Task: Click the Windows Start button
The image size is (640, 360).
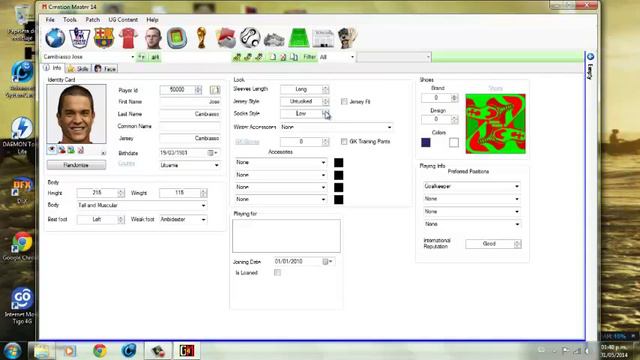Action: (x=12, y=351)
